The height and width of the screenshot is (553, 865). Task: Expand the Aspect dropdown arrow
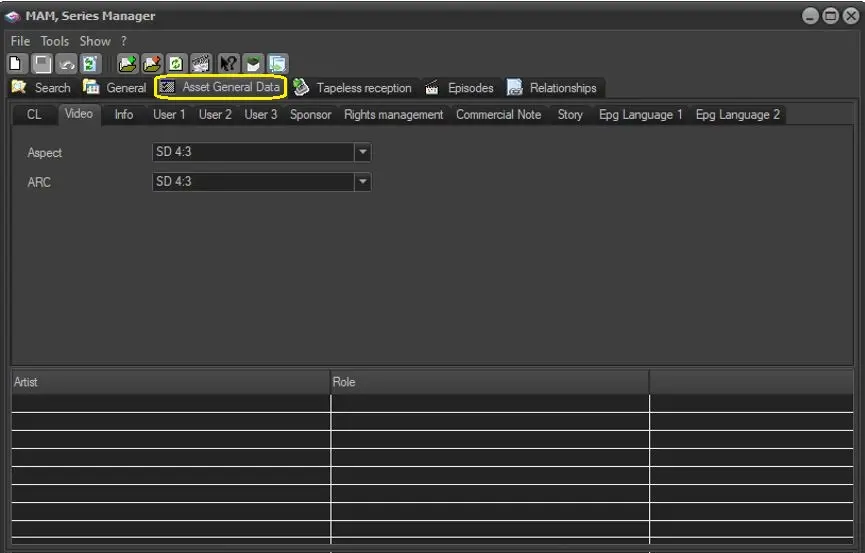(363, 153)
